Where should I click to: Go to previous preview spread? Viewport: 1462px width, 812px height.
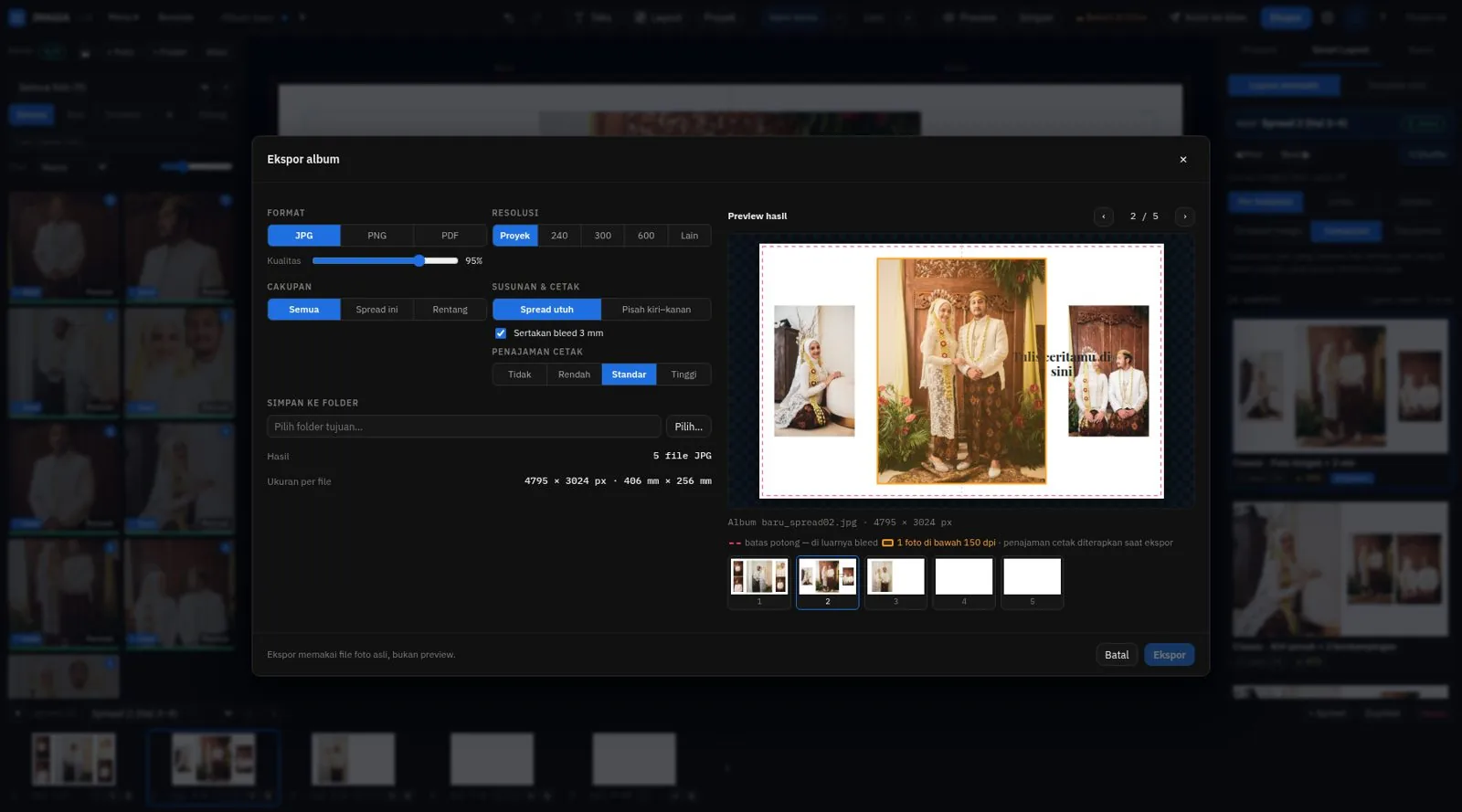1104,216
